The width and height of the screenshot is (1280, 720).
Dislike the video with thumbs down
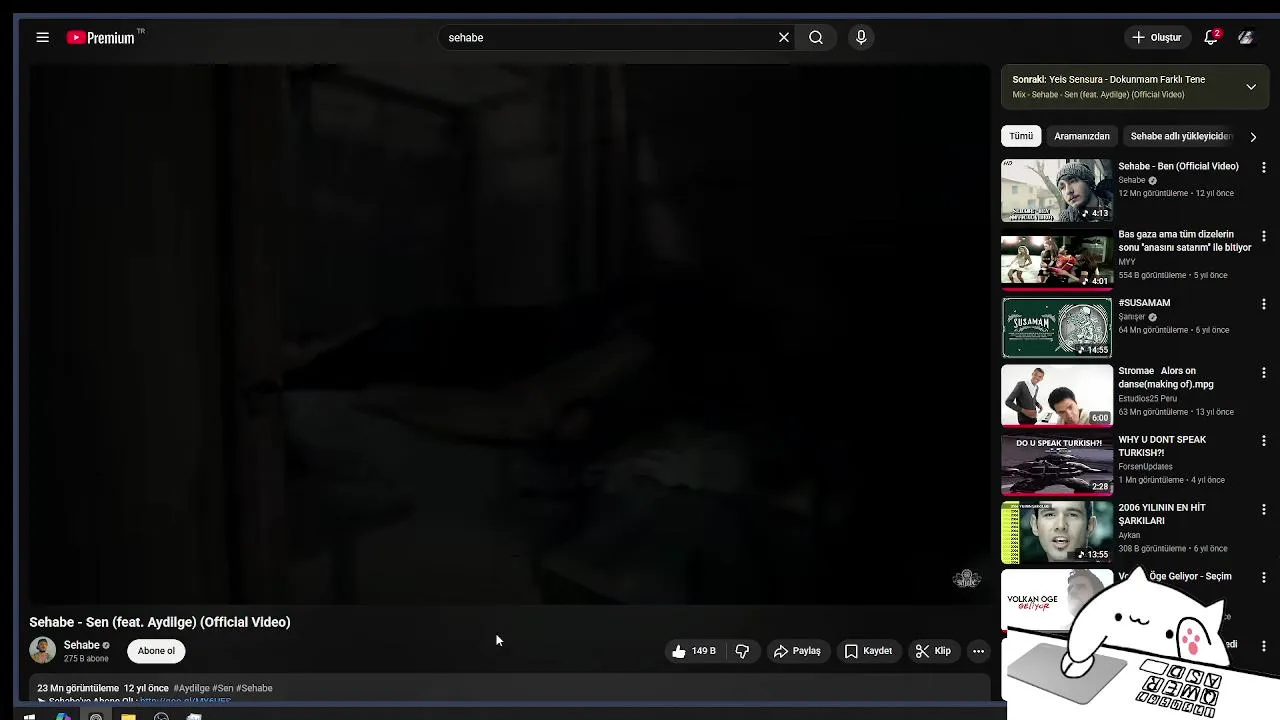[742, 651]
